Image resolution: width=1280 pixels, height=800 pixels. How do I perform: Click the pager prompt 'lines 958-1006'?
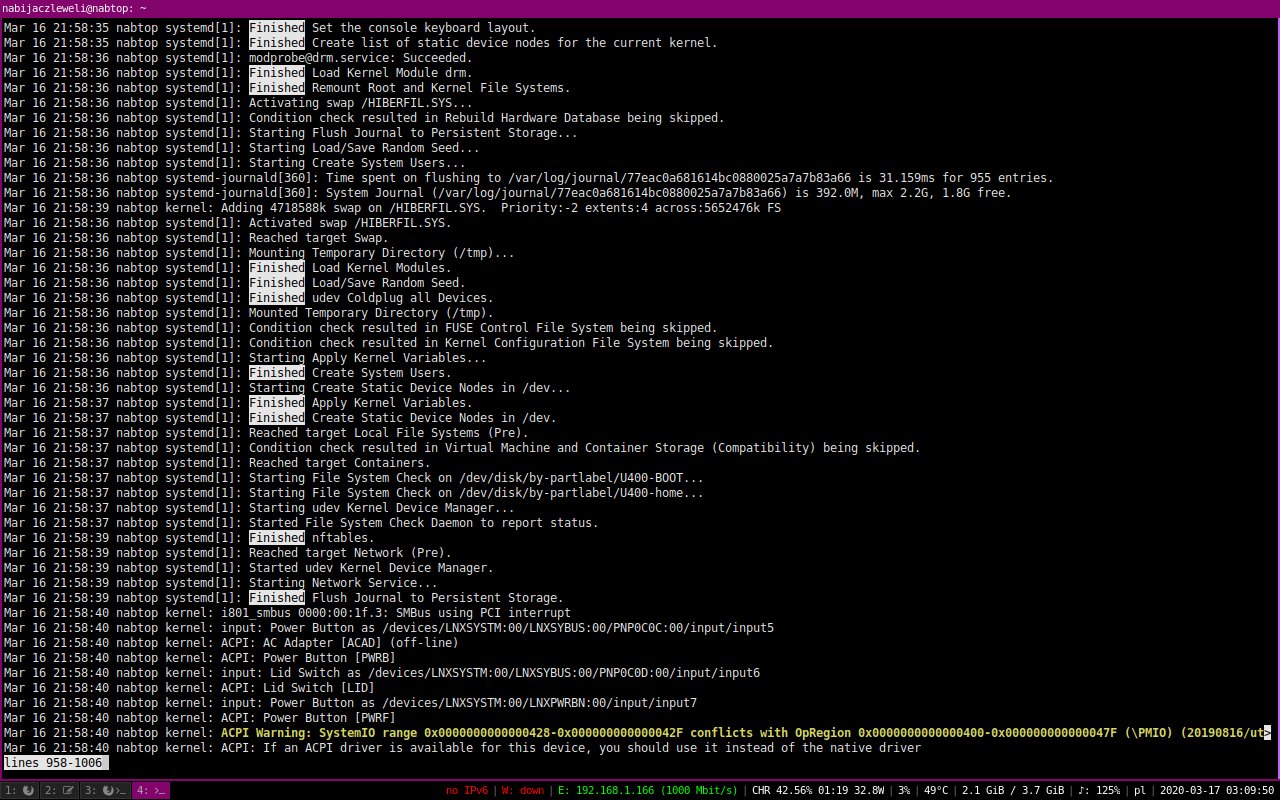(x=55, y=763)
